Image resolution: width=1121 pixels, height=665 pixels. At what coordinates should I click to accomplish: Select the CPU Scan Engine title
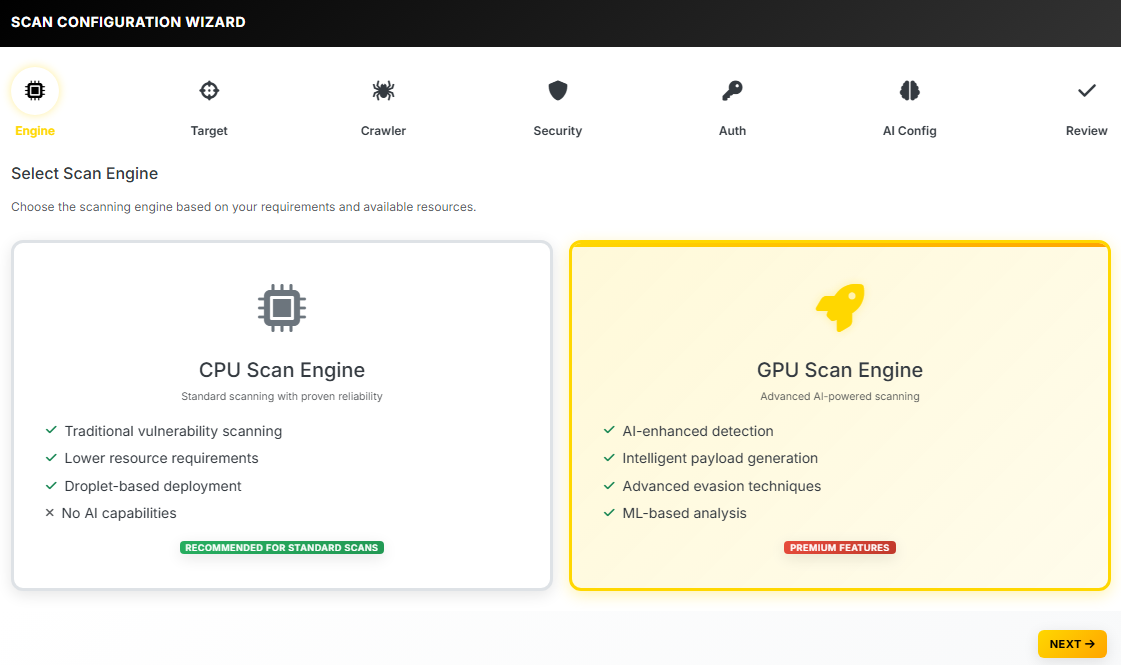click(x=282, y=370)
